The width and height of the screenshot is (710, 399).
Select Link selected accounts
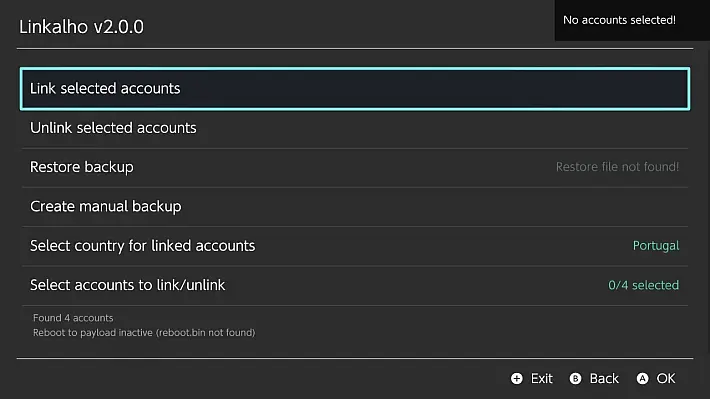(355, 89)
